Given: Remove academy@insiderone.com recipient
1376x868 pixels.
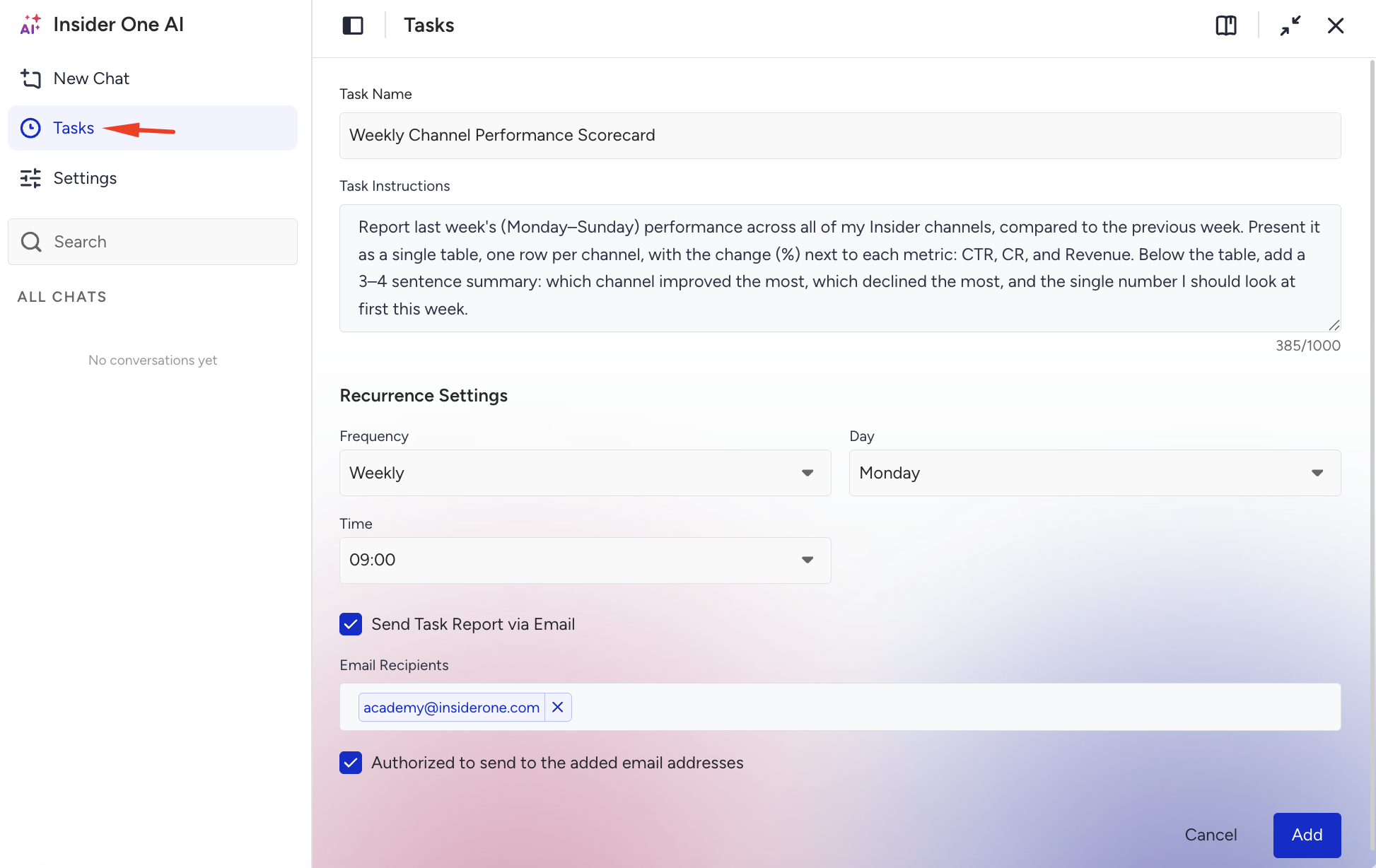Looking at the screenshot, I should 558,707.
